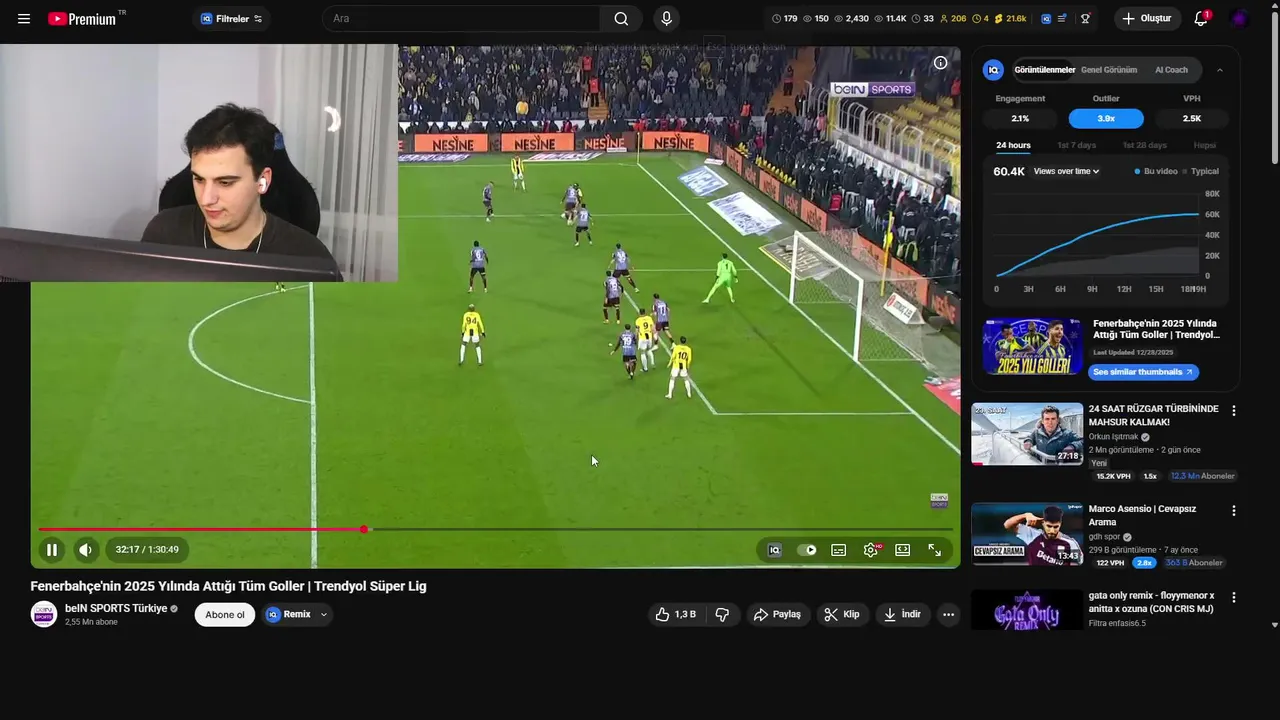
Task: Open AI Coach tab
Action: (1171, 70)
